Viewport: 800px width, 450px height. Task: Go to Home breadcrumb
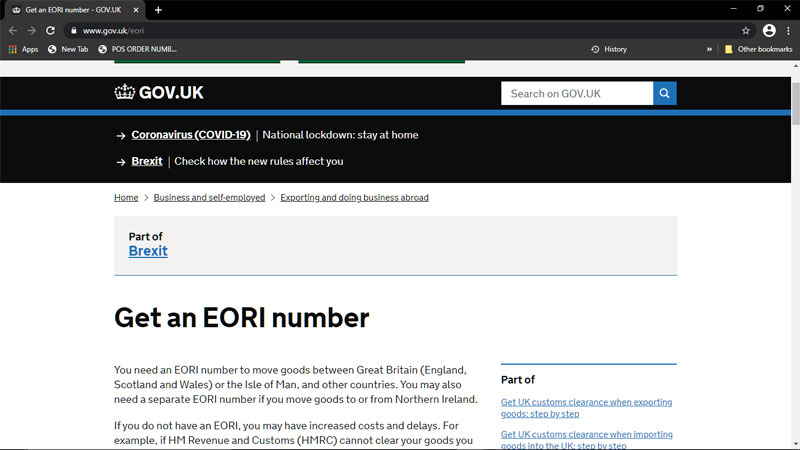(126, 198)
